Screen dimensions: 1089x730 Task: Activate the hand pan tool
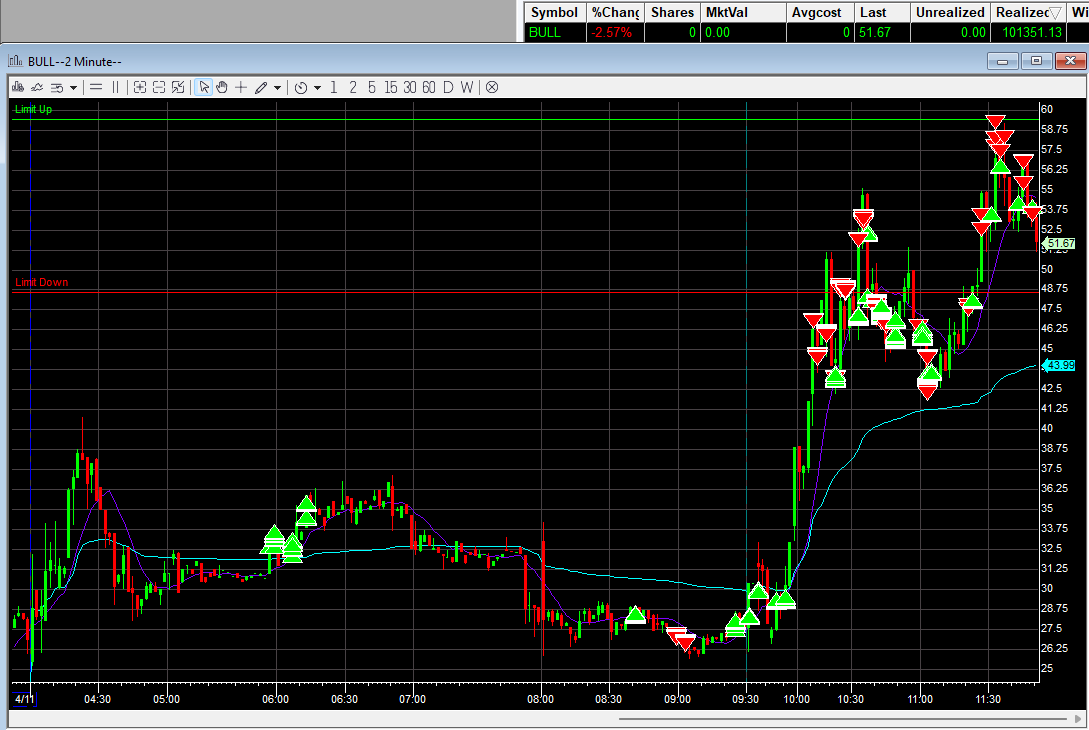(222, 87)
